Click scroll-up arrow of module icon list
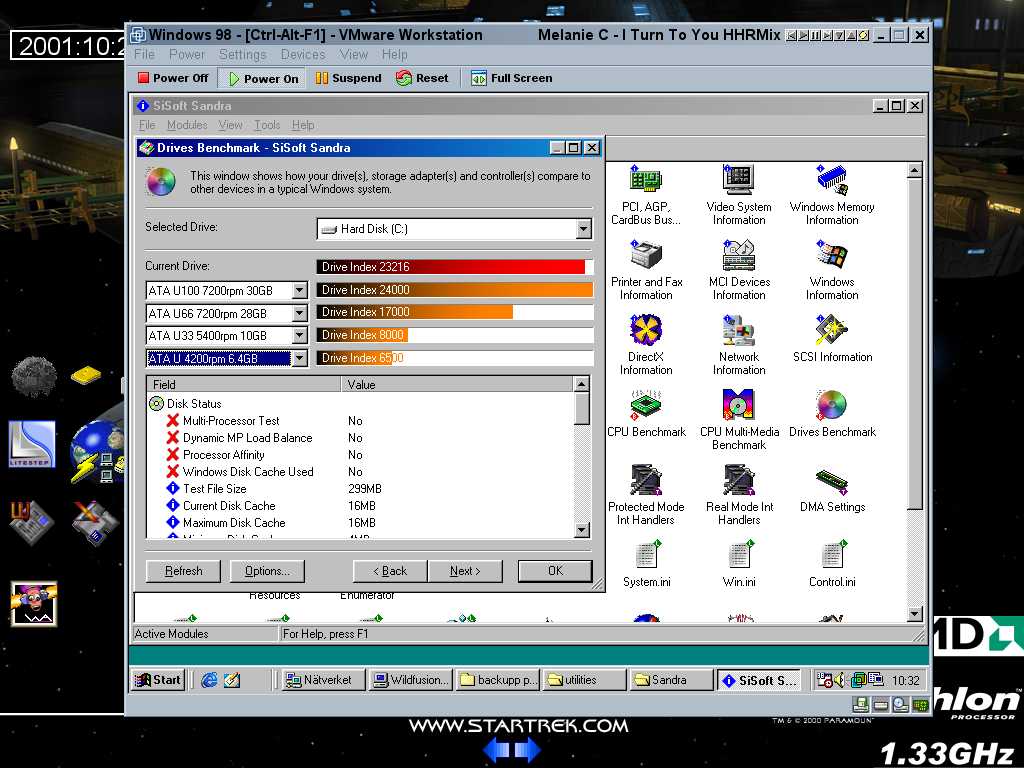This screenshot has height=768, width=1024. tap(914, 170)
